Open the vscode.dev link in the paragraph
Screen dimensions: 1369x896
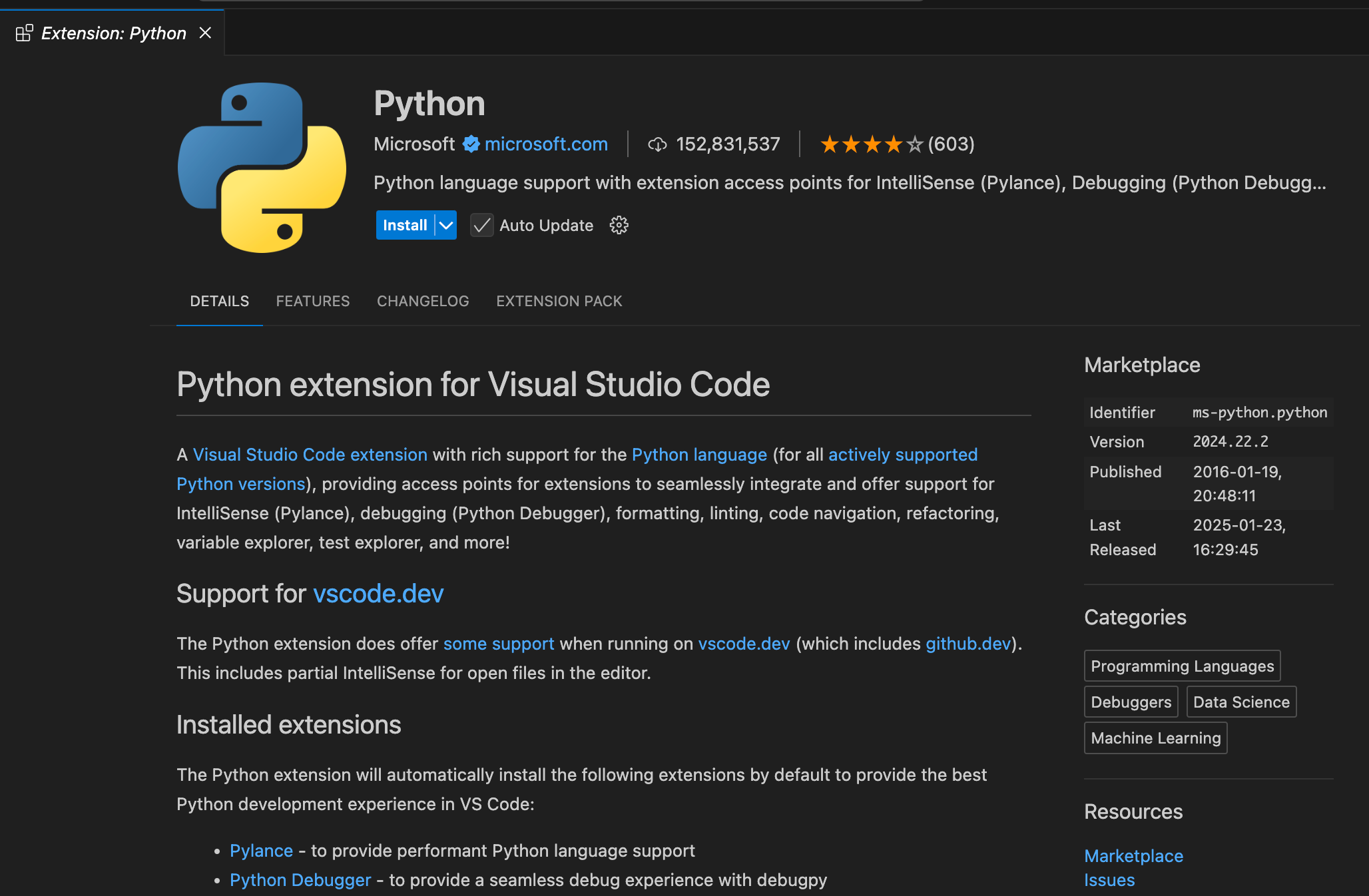[x=744, y=644]
